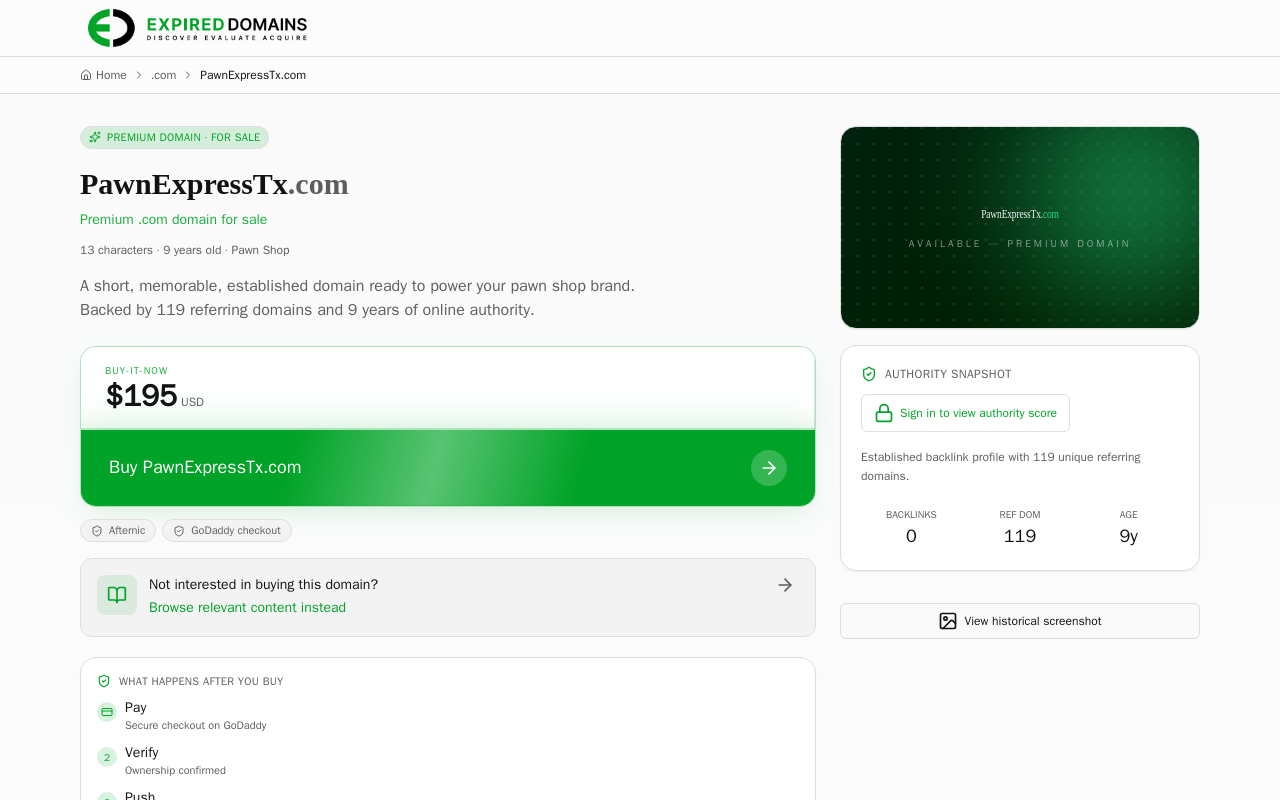Click the $195 price text
This screenshot has height=800, width=1280.
(142, 396)
